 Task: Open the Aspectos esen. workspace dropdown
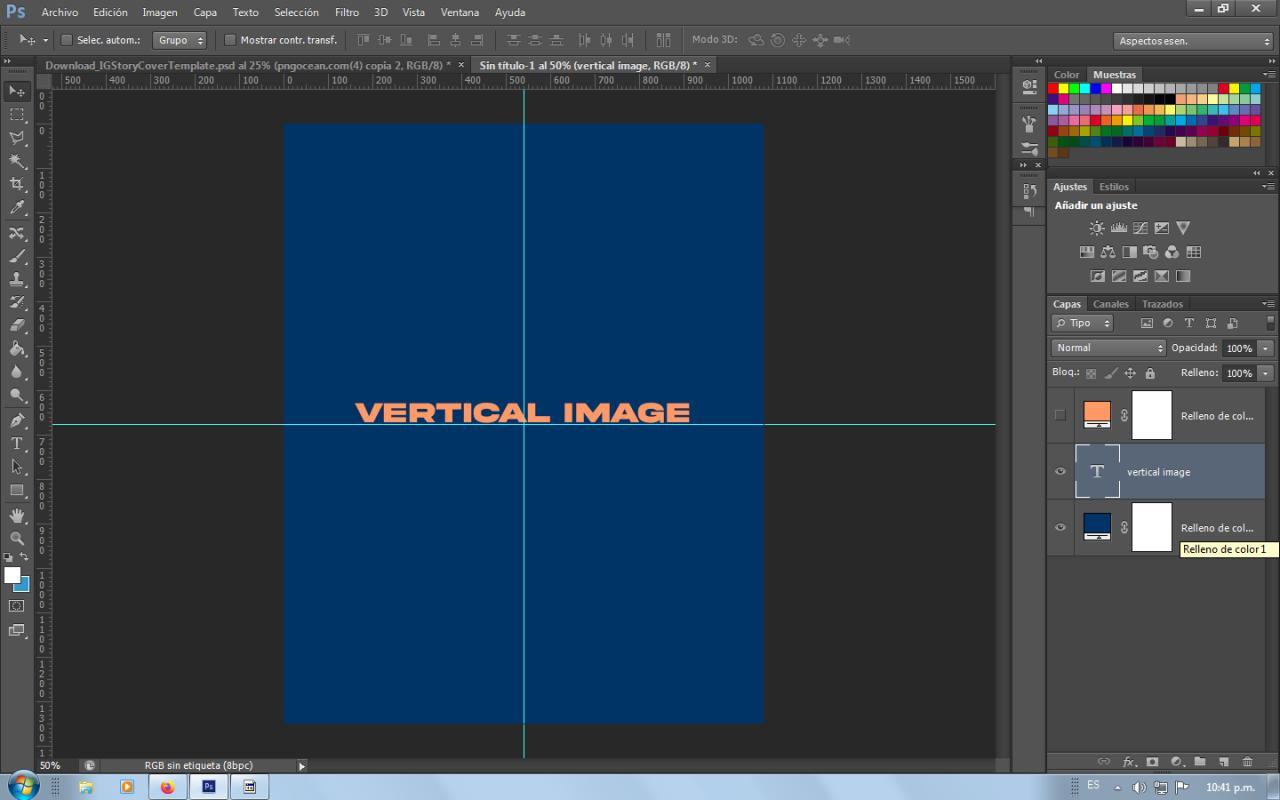tap(1193, 41)
